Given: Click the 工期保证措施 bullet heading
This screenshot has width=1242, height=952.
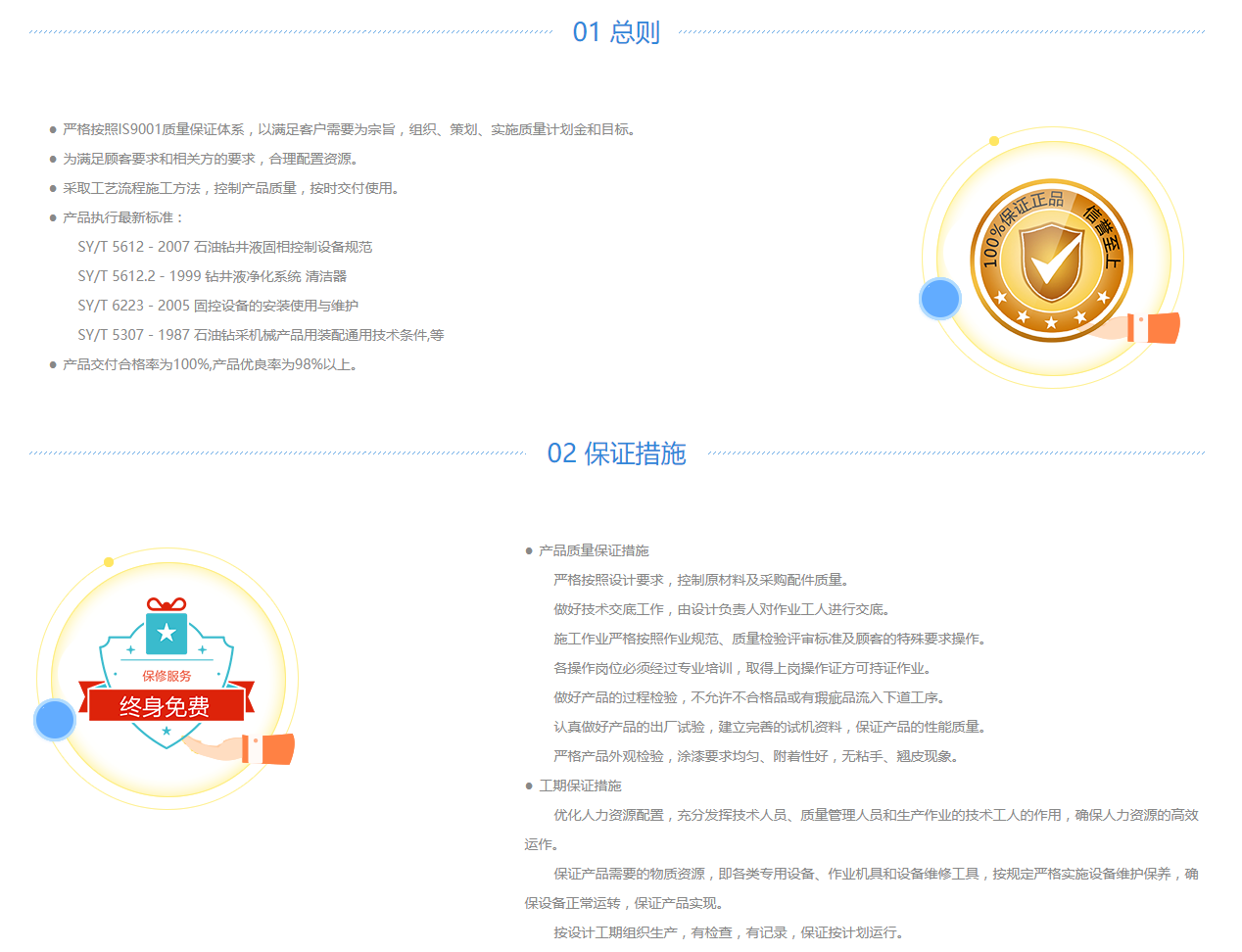Looking at the screenshot, I should pos(580,785).
